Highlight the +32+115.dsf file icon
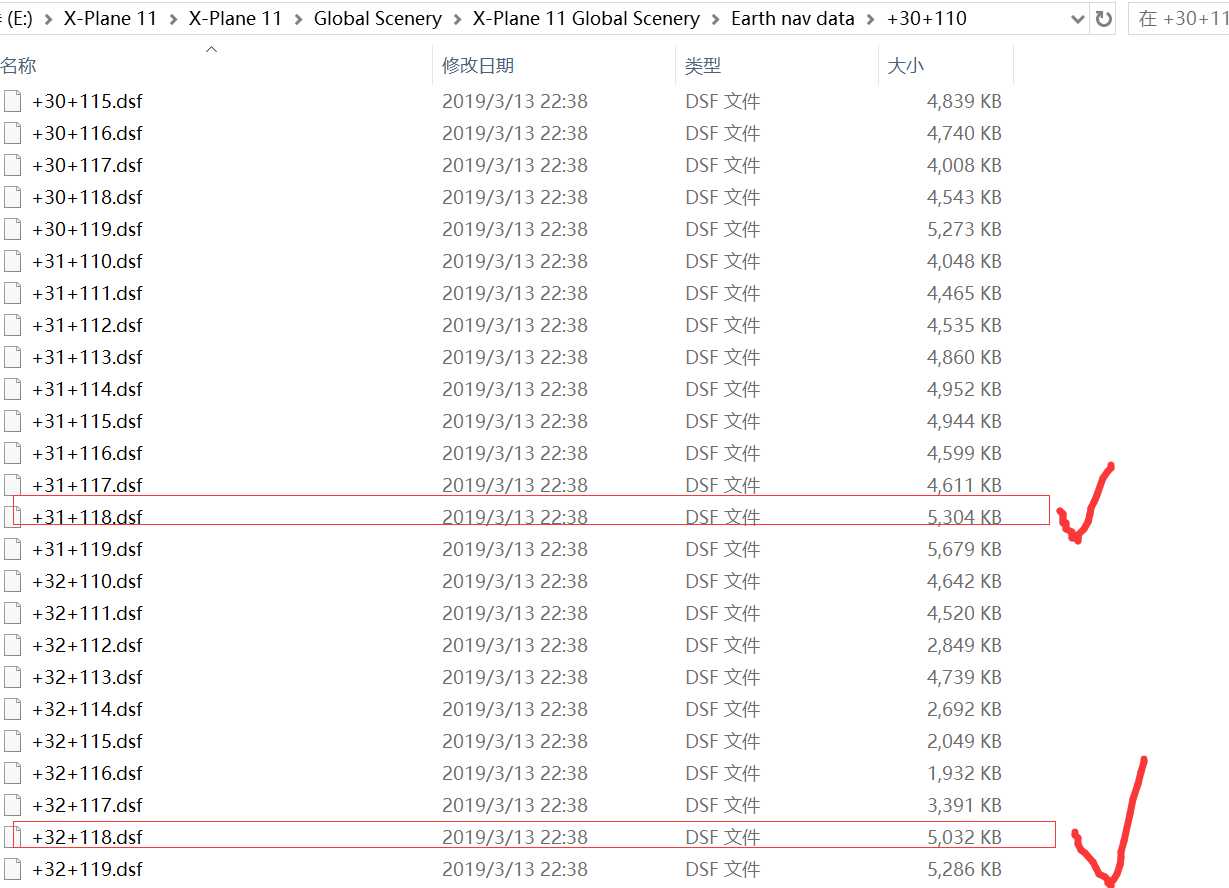Screen dimensions: 1229x888 tap(12, 741)
